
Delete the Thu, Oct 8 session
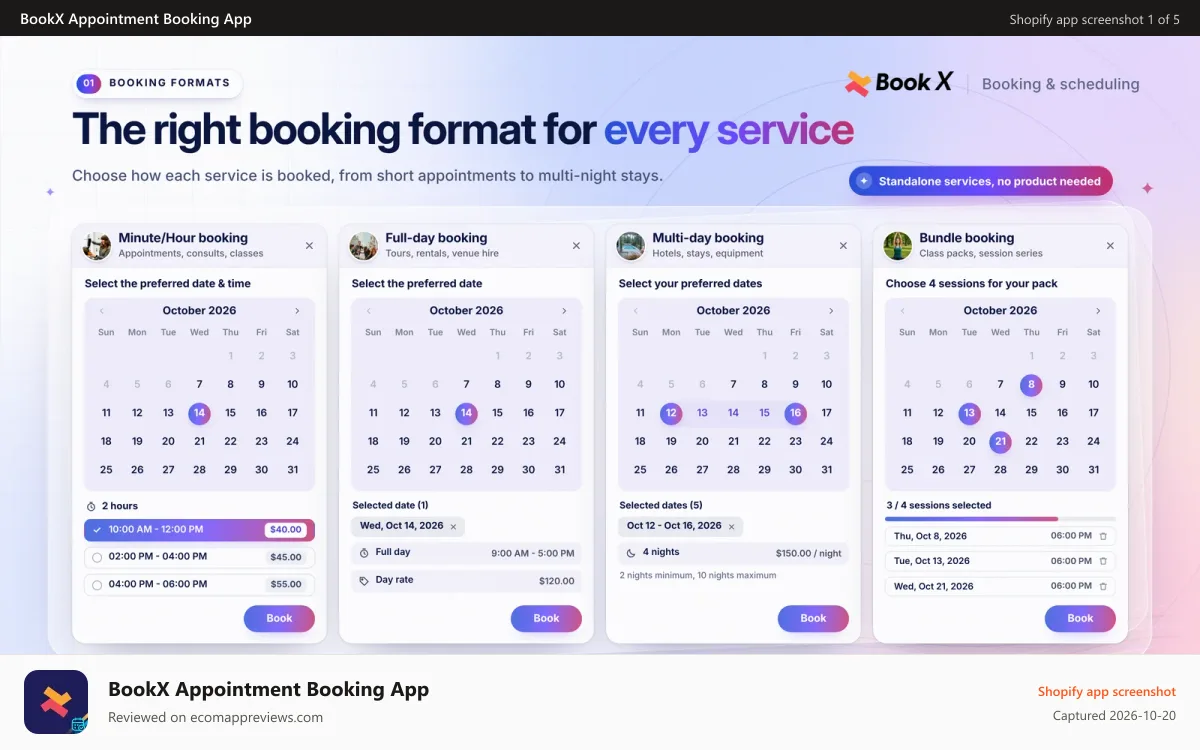coord(1103,536)
